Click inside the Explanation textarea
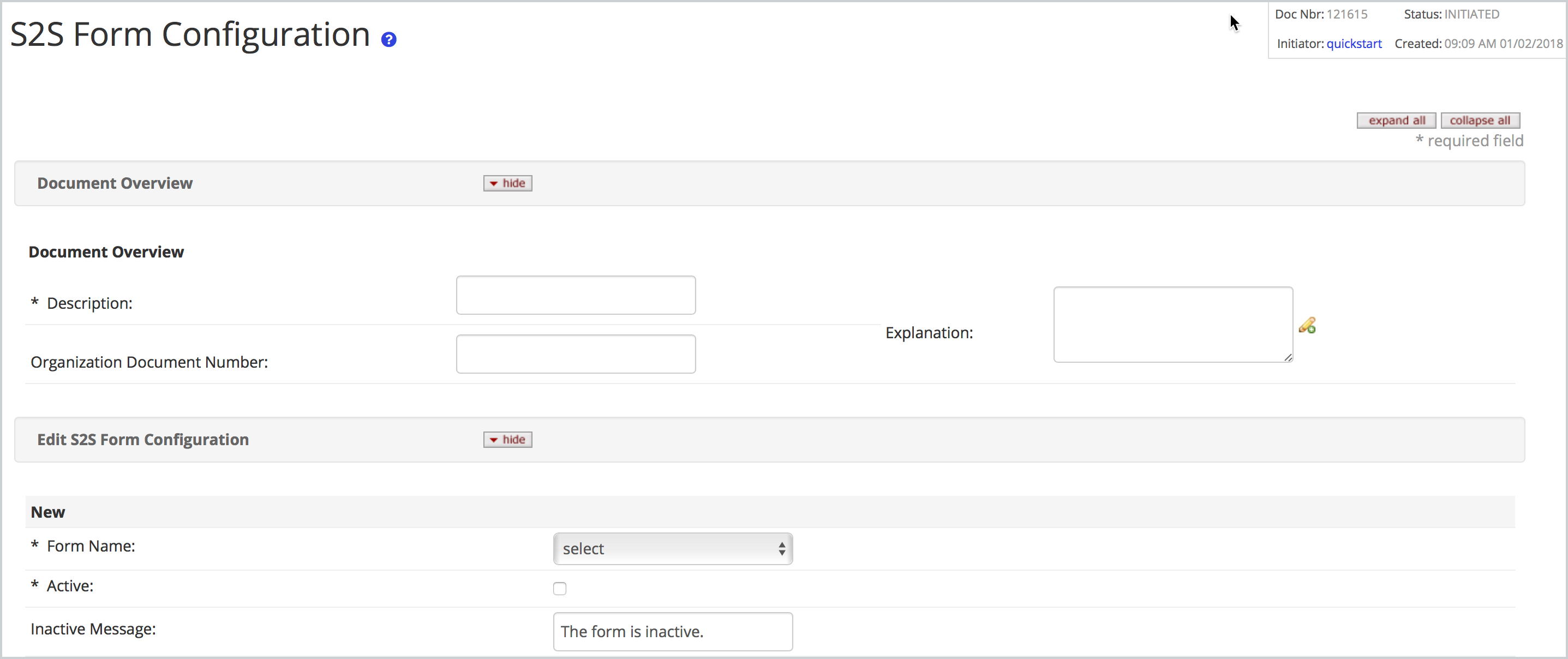The height and width of the screenshot is (659, 1568). (x=1172, y=325)
